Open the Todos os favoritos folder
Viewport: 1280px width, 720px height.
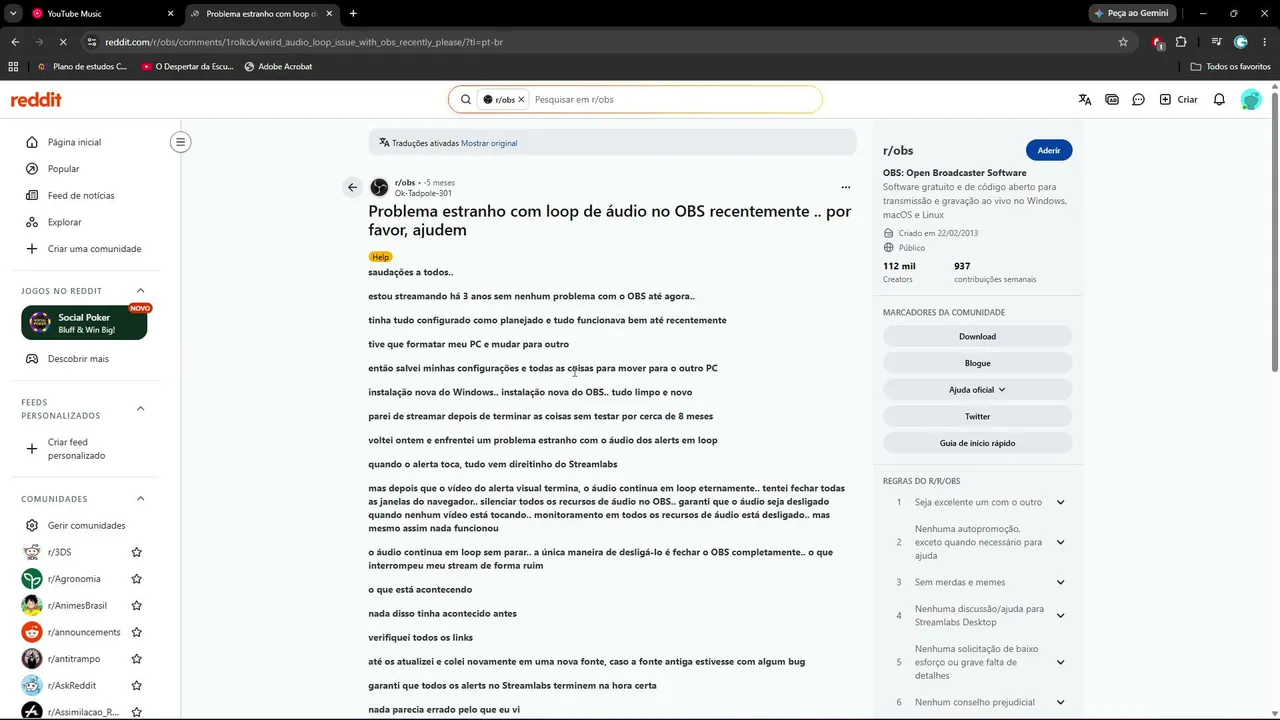click(1231, 67)
